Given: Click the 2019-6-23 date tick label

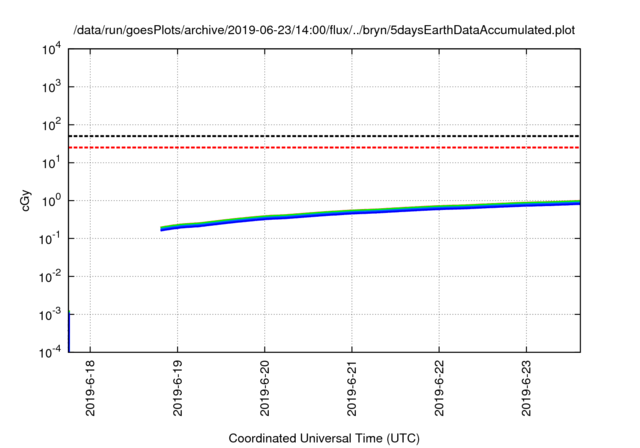Looking at the screenshot, I should click(x=527, y=388).
